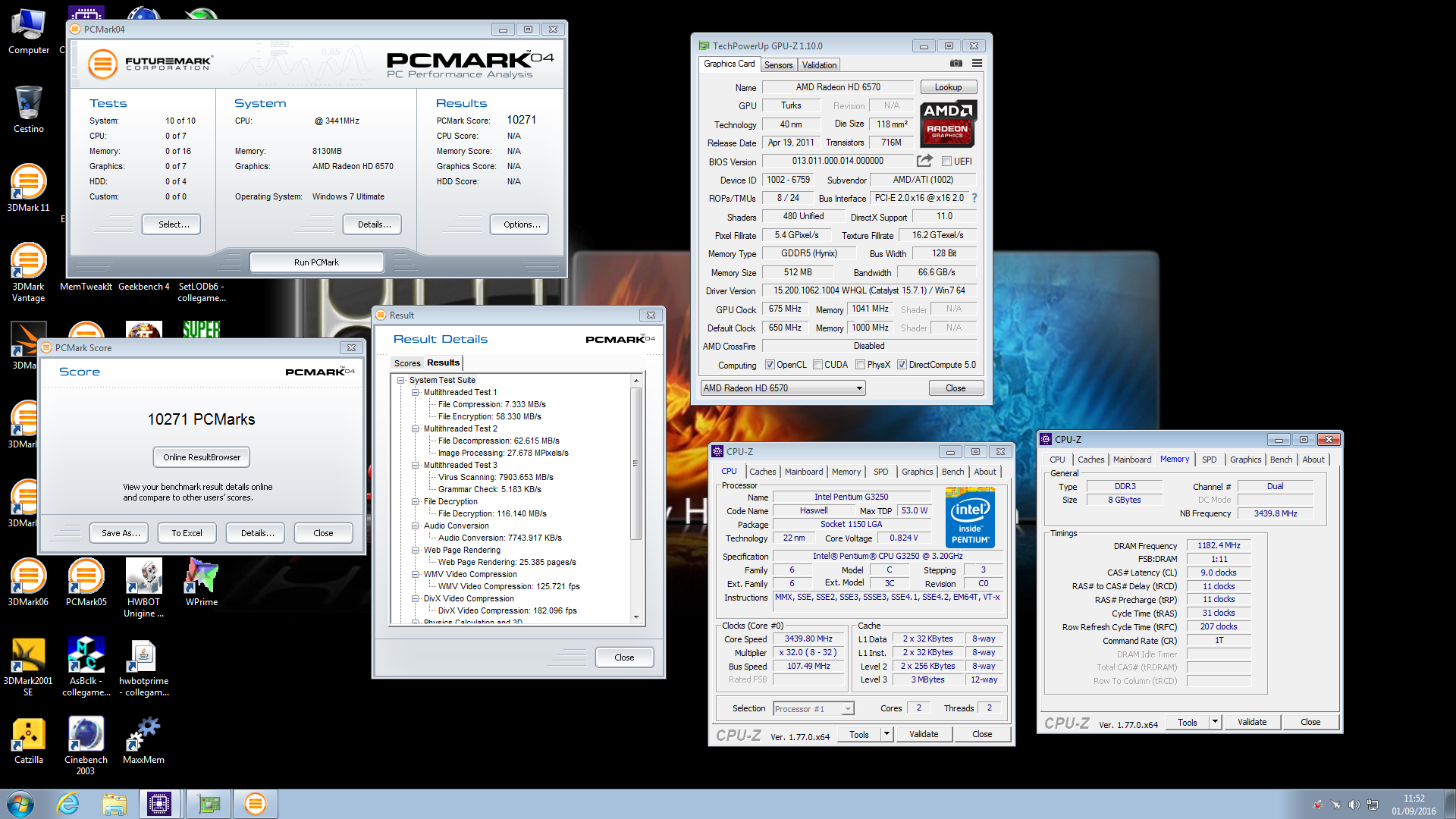Open Mainboard tab in left CPU-Z

(804, 472)
